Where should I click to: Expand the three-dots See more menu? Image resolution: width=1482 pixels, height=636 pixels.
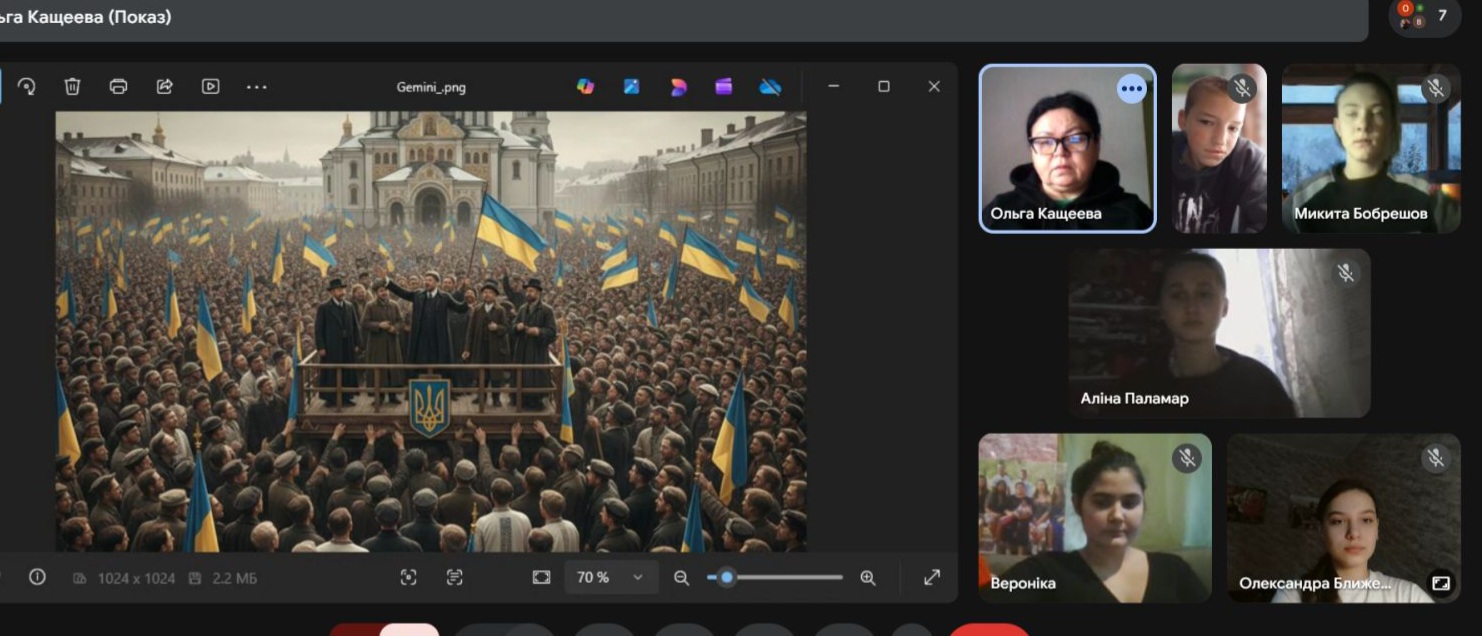[257, 87]
